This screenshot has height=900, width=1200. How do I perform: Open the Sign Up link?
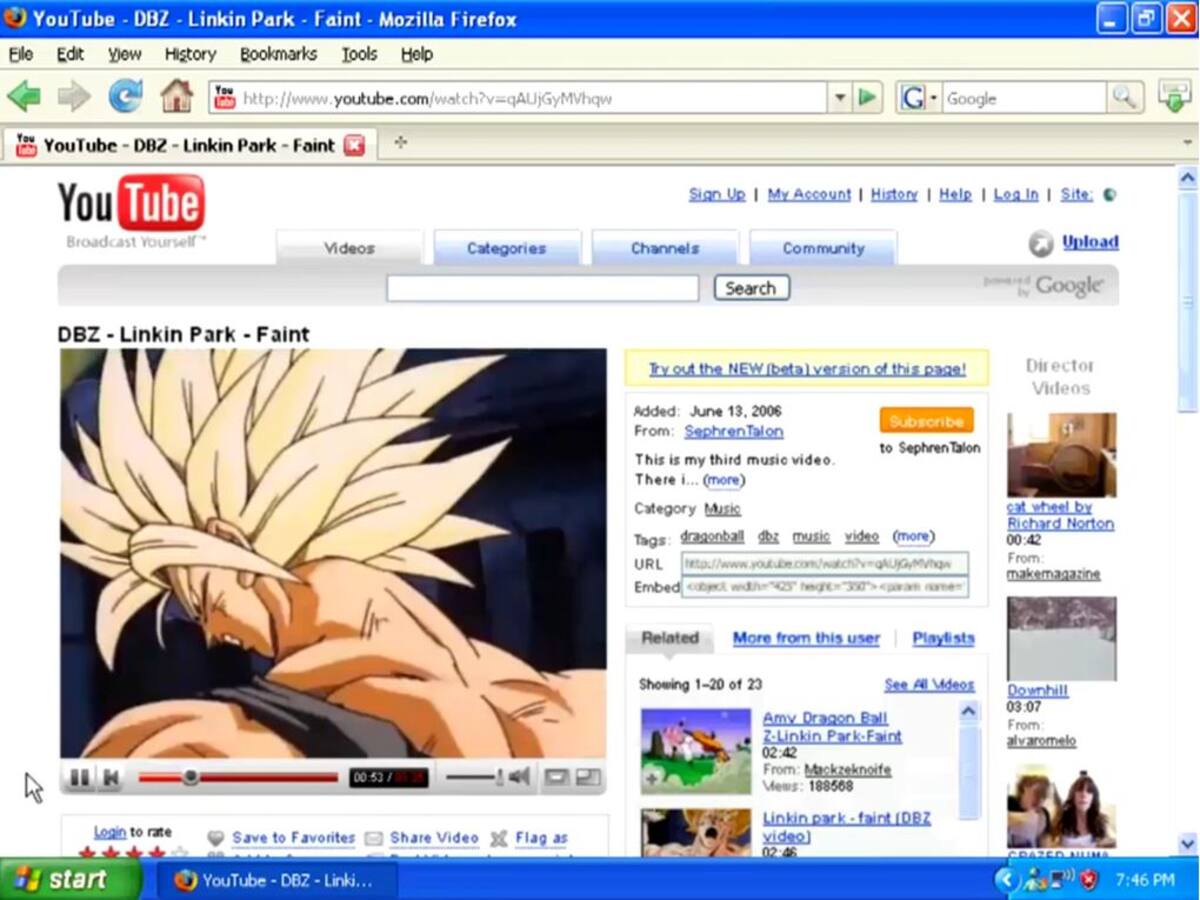point(717,194)
